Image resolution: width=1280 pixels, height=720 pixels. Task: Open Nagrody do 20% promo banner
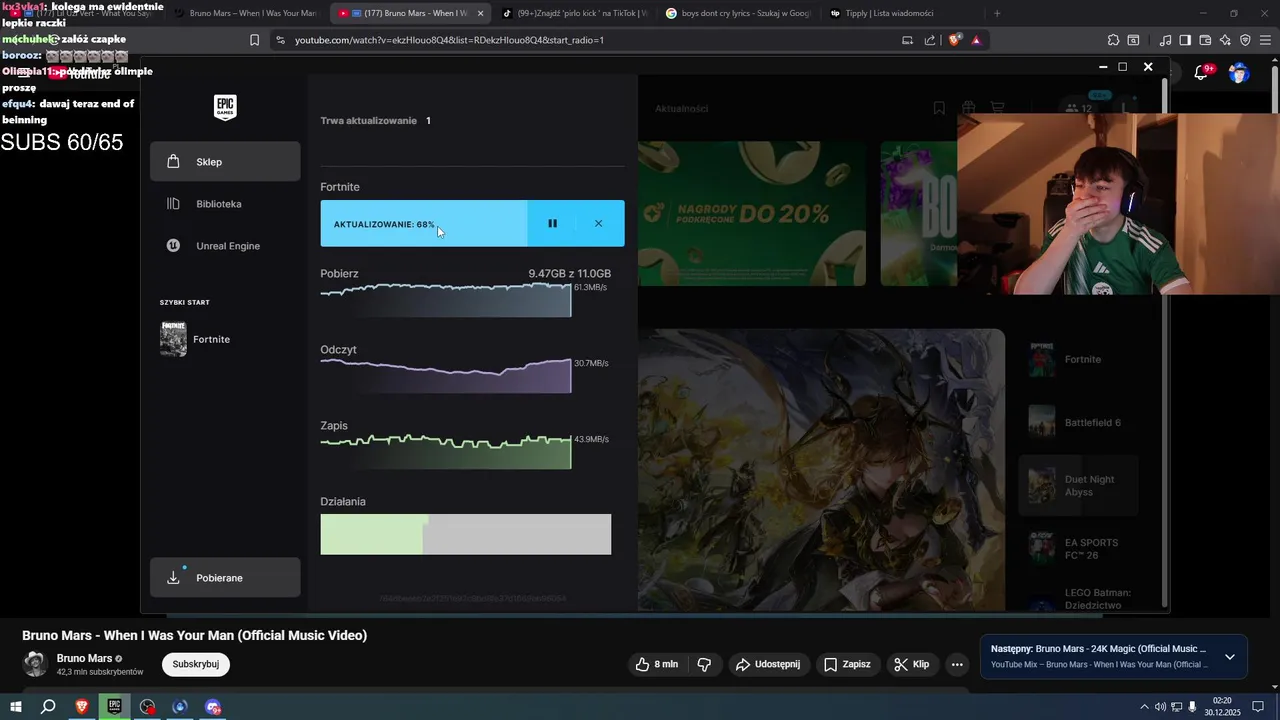pyautogui.click(x=752, y=213)
